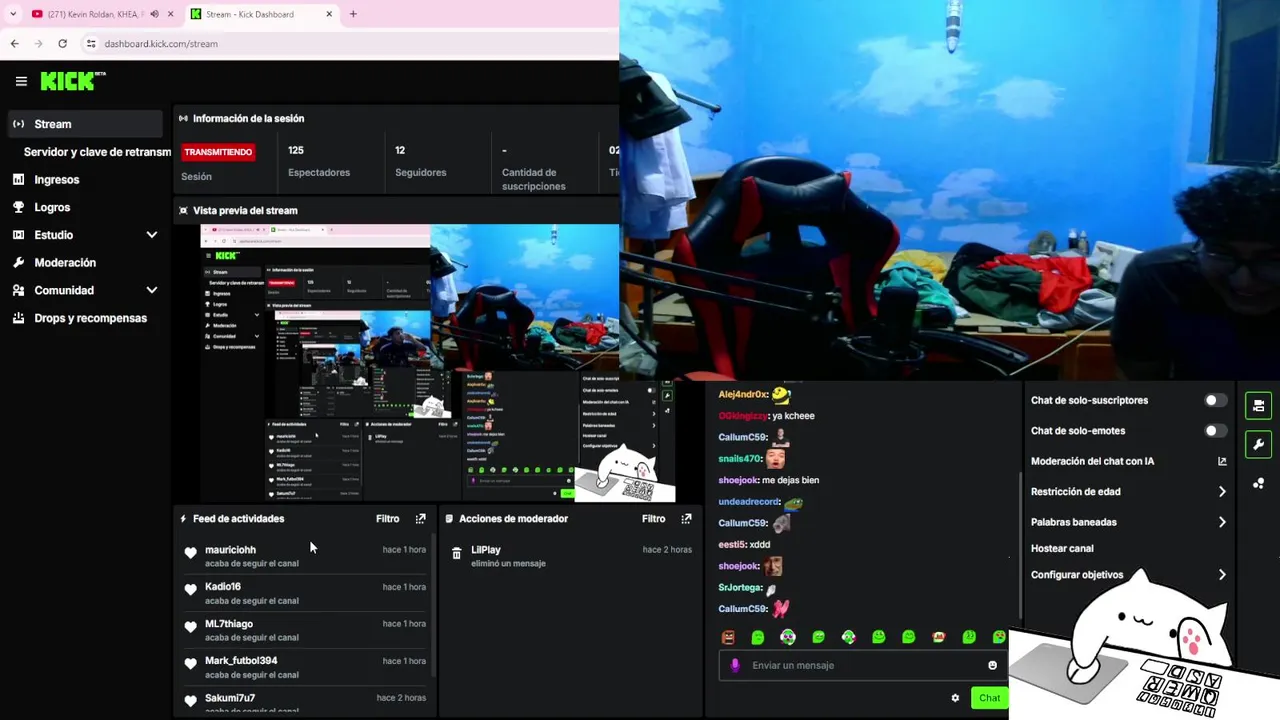
Task: Click the Vista previa del stream header icon
Action: (183, 211)
